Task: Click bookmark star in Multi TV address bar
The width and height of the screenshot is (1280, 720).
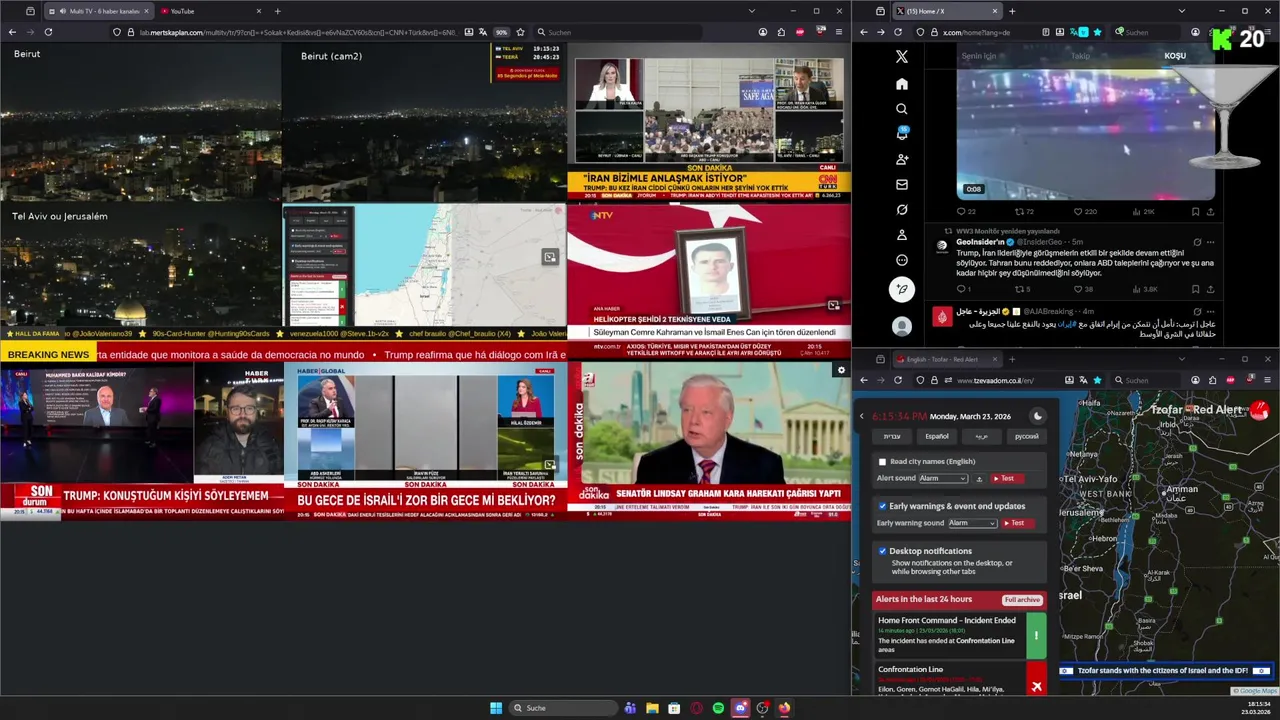Action: pyautogui.click(x=520, y=32)
